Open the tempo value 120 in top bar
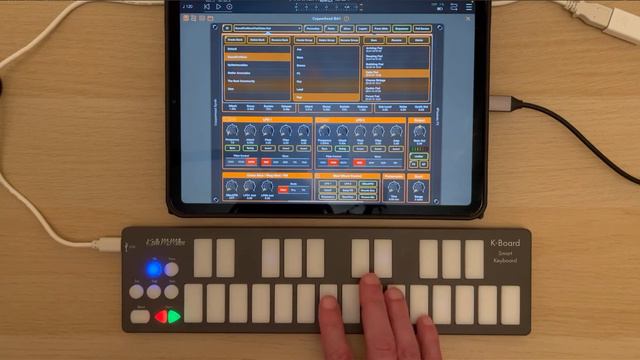 click(x=188, y=7)
